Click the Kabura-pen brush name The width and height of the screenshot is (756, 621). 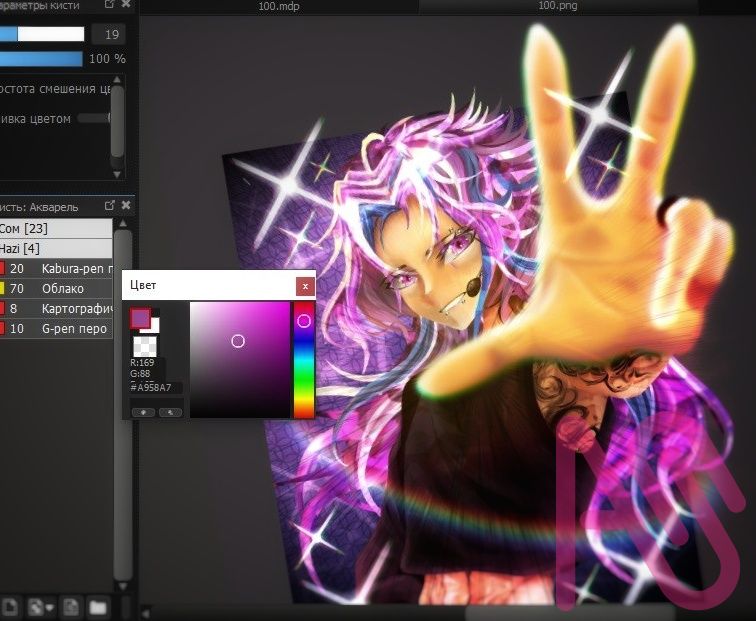click(x=77, y=269)
